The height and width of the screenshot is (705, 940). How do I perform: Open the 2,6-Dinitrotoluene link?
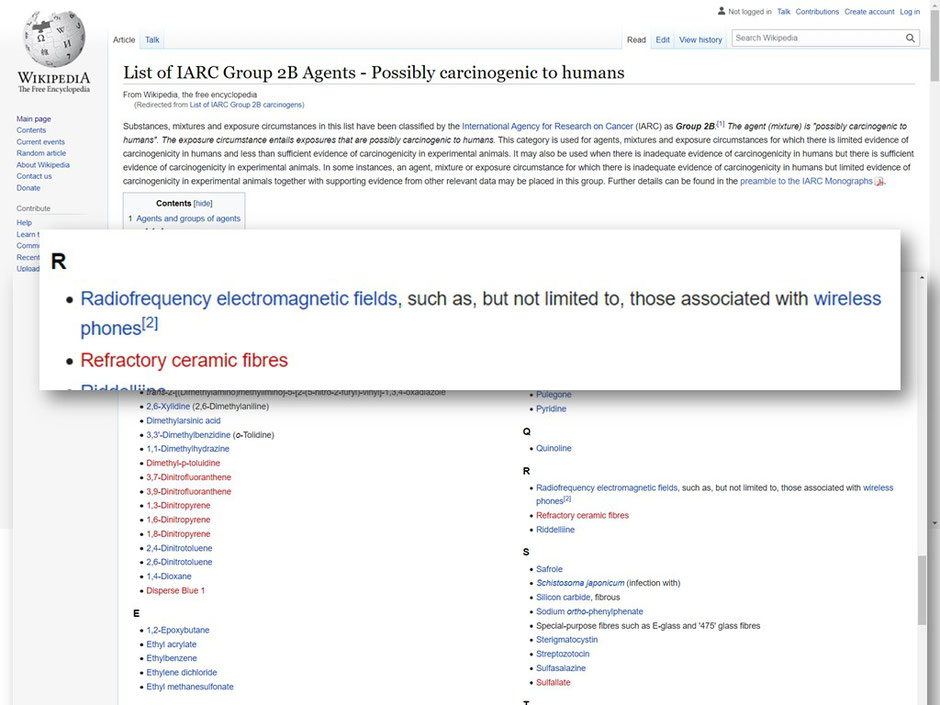coord(179,562)
